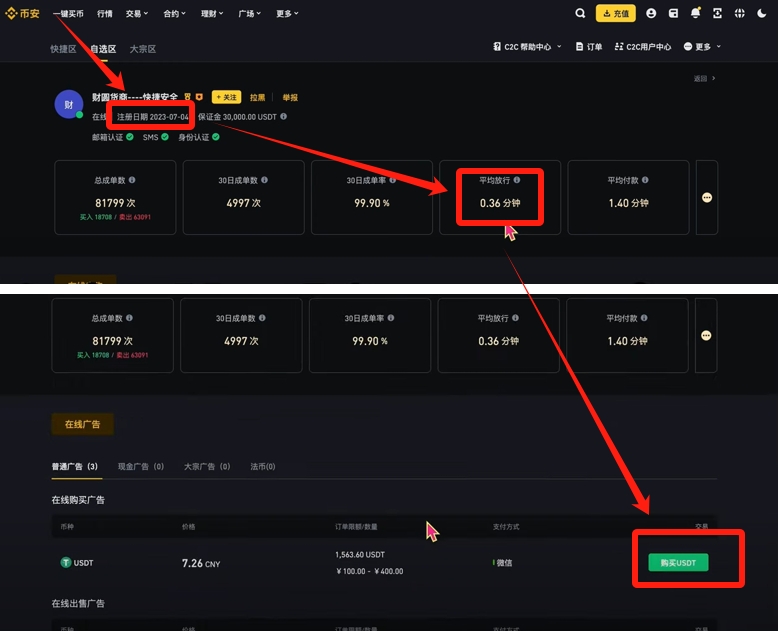
Task: Click the 1,563.60 USDT quantity
Action: pos(360,555)
